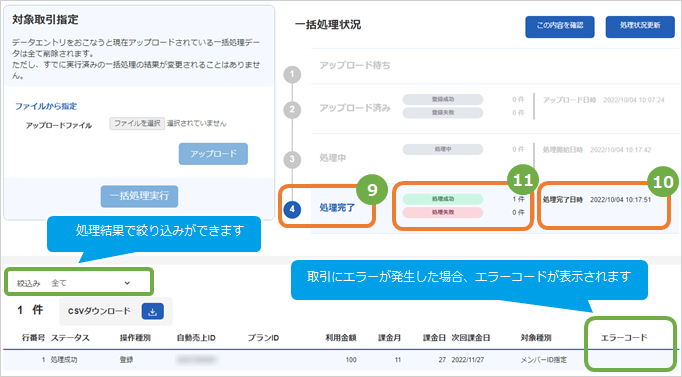Click step 3 circle for 処理中

[292, 159]
